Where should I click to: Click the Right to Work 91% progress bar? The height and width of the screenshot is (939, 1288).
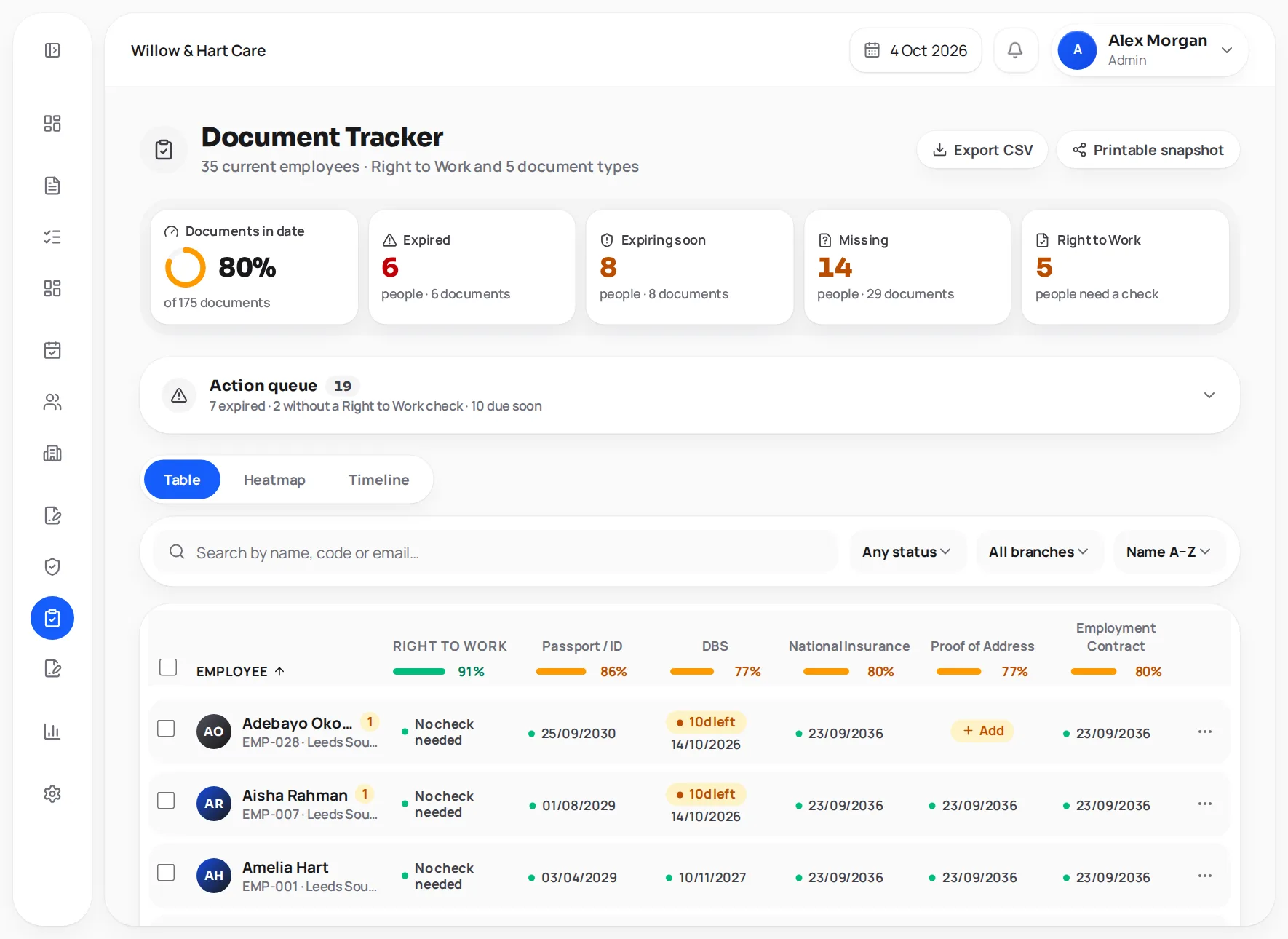tap(419, 671)
